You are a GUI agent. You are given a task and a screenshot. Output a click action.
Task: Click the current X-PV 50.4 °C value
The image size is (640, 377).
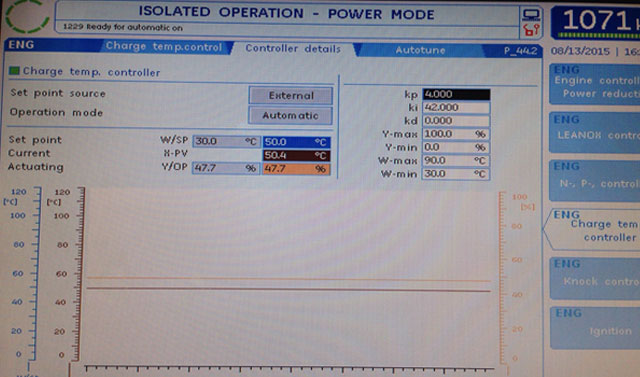(297, 155)
